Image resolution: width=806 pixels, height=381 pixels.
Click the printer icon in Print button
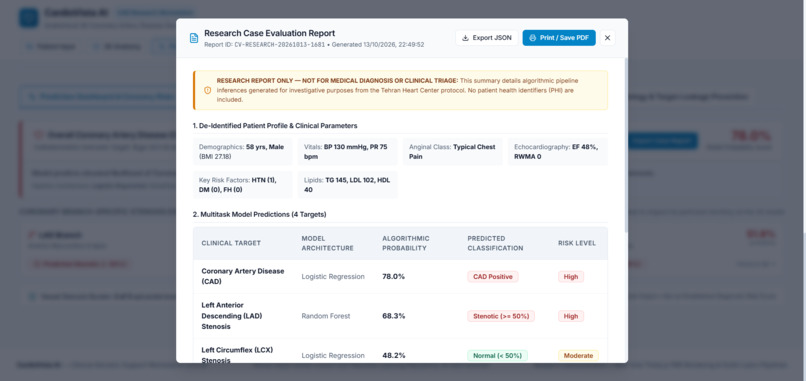[x=533, y=38]
